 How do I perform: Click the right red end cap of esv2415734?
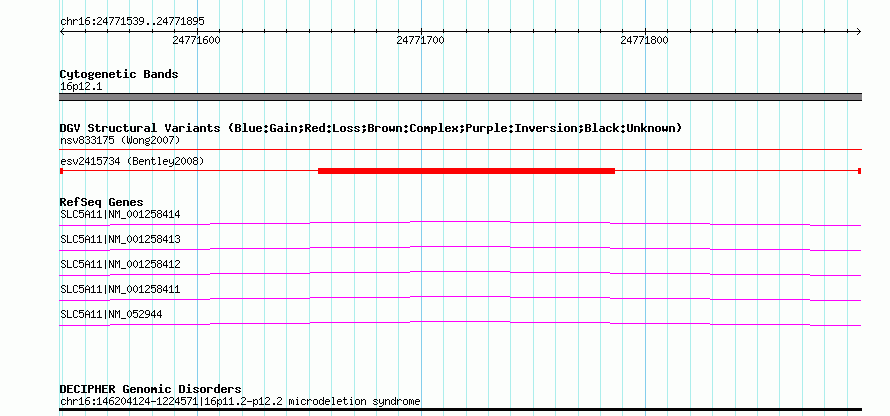(x=860, y=171)
